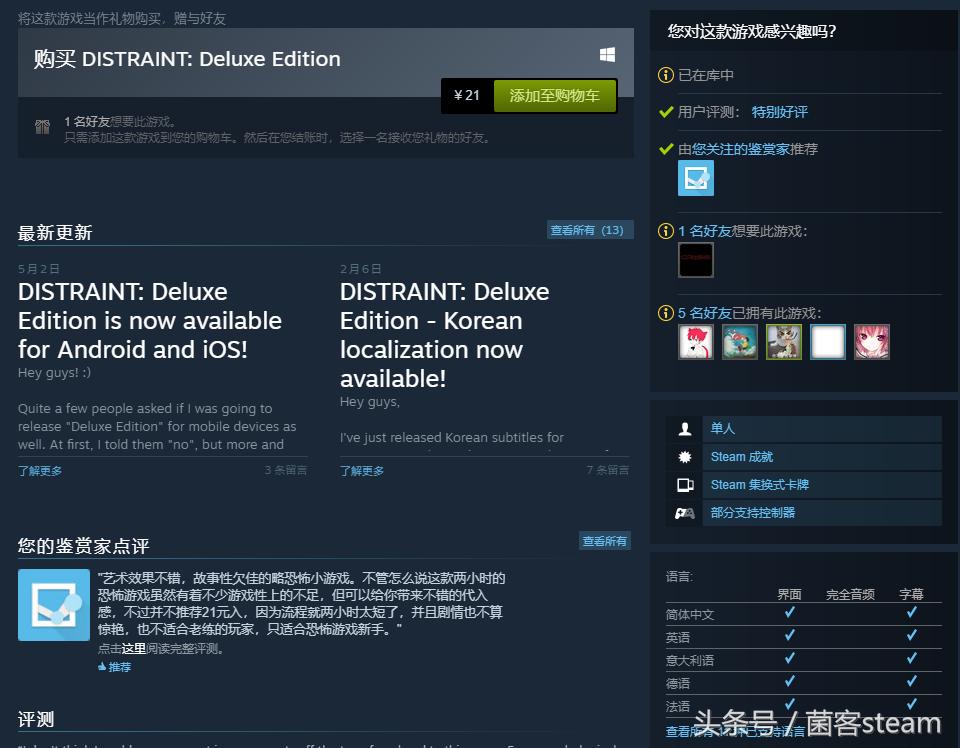The image size is (960, 748).
Task: Click the checkmark icon beside 用户评测
Action: 666,112
